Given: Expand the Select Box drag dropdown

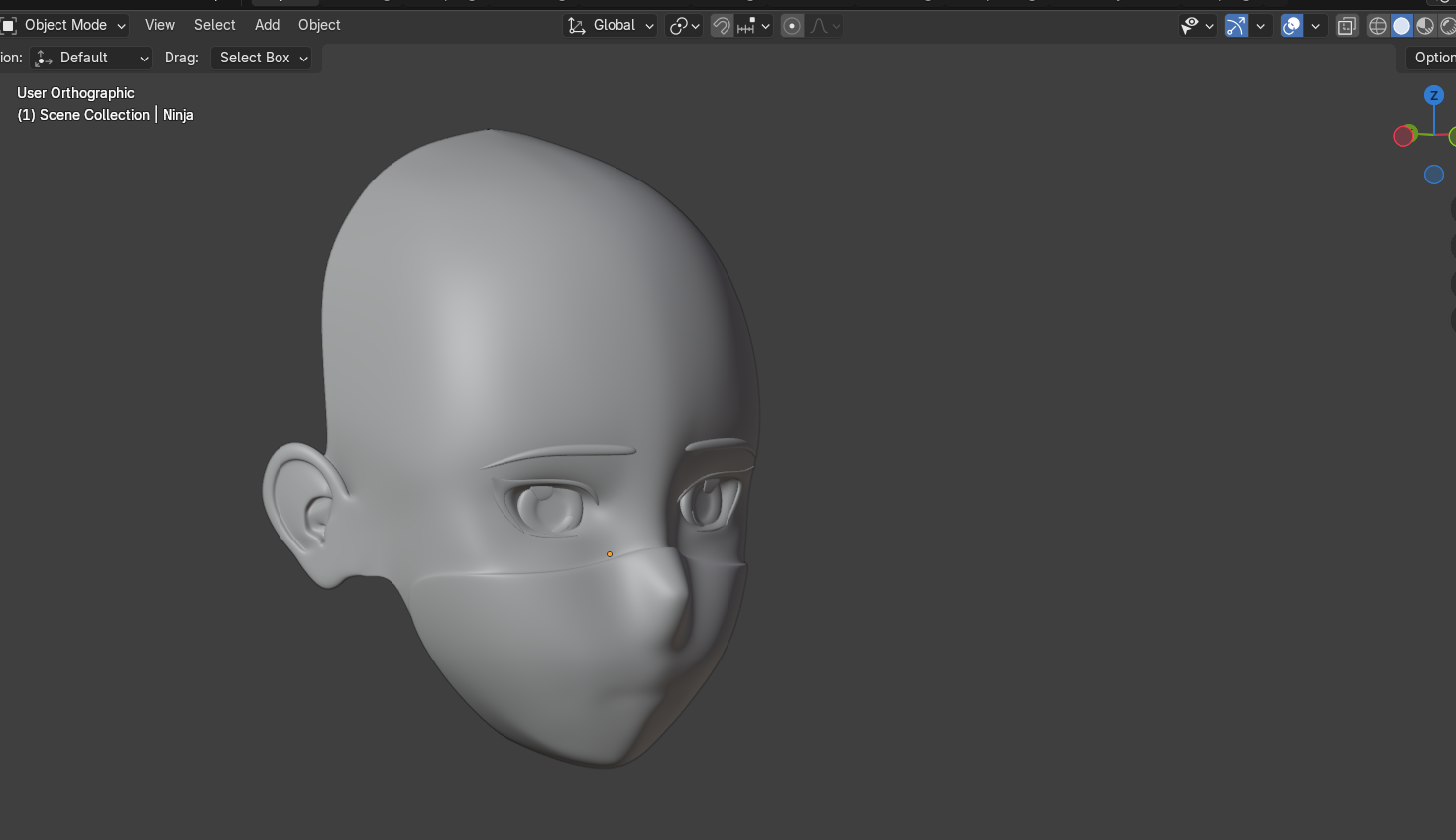Looking at the screenshot, I should point(262,58).
